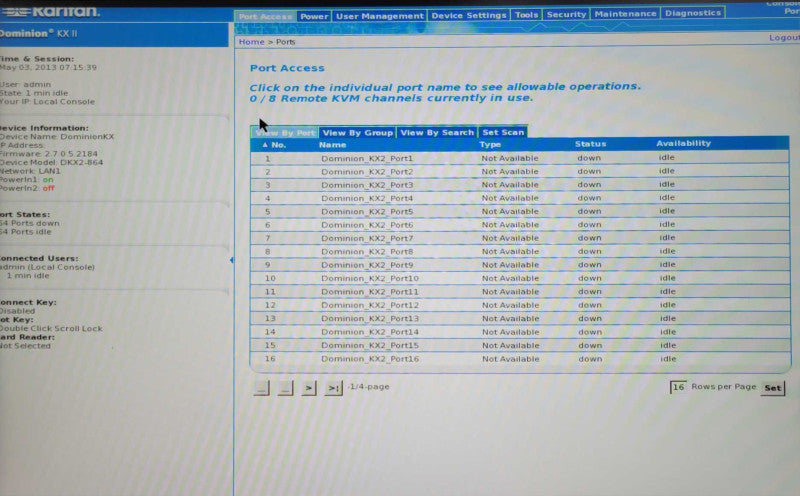The width and height of the screenshot is (800, 496).
Task: Go to the previous page of ports
Action: coord(285,388)
